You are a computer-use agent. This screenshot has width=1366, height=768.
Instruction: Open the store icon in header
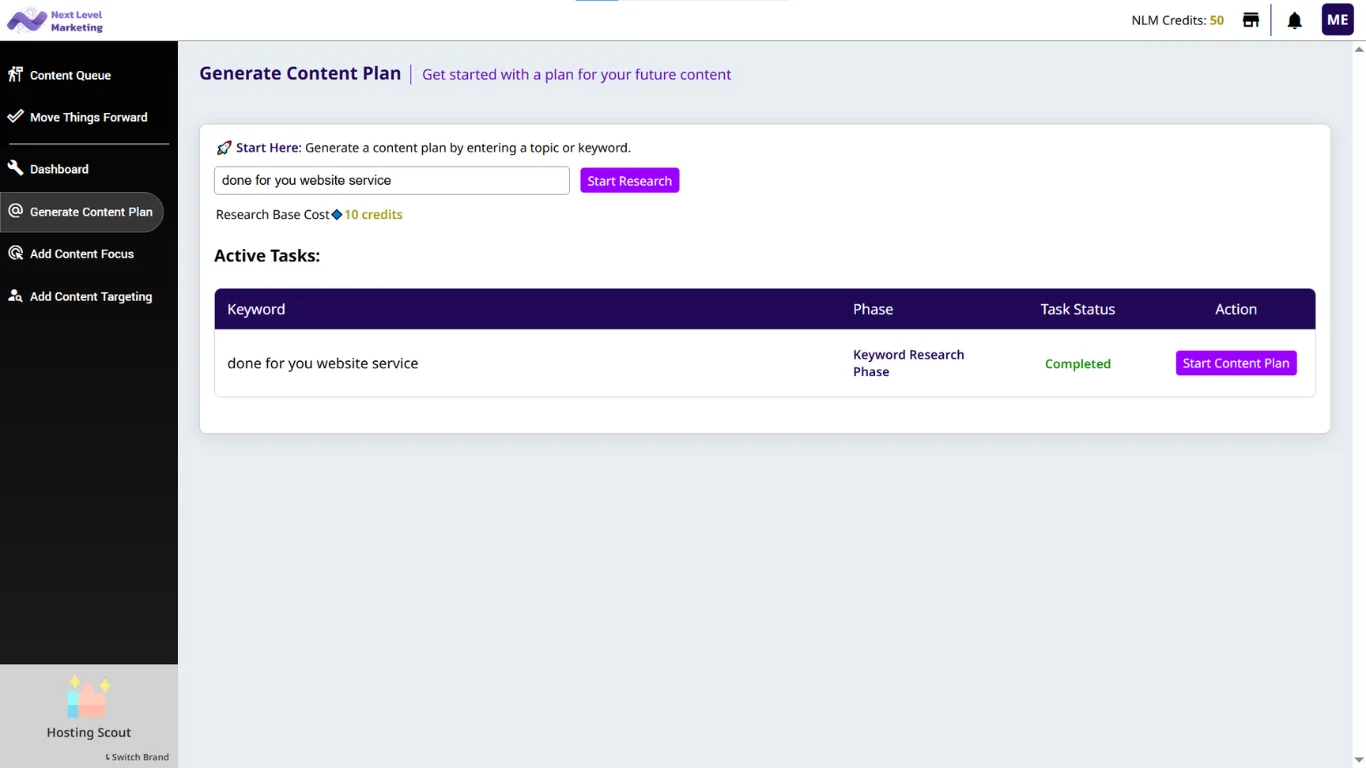tap(1250, 20)
